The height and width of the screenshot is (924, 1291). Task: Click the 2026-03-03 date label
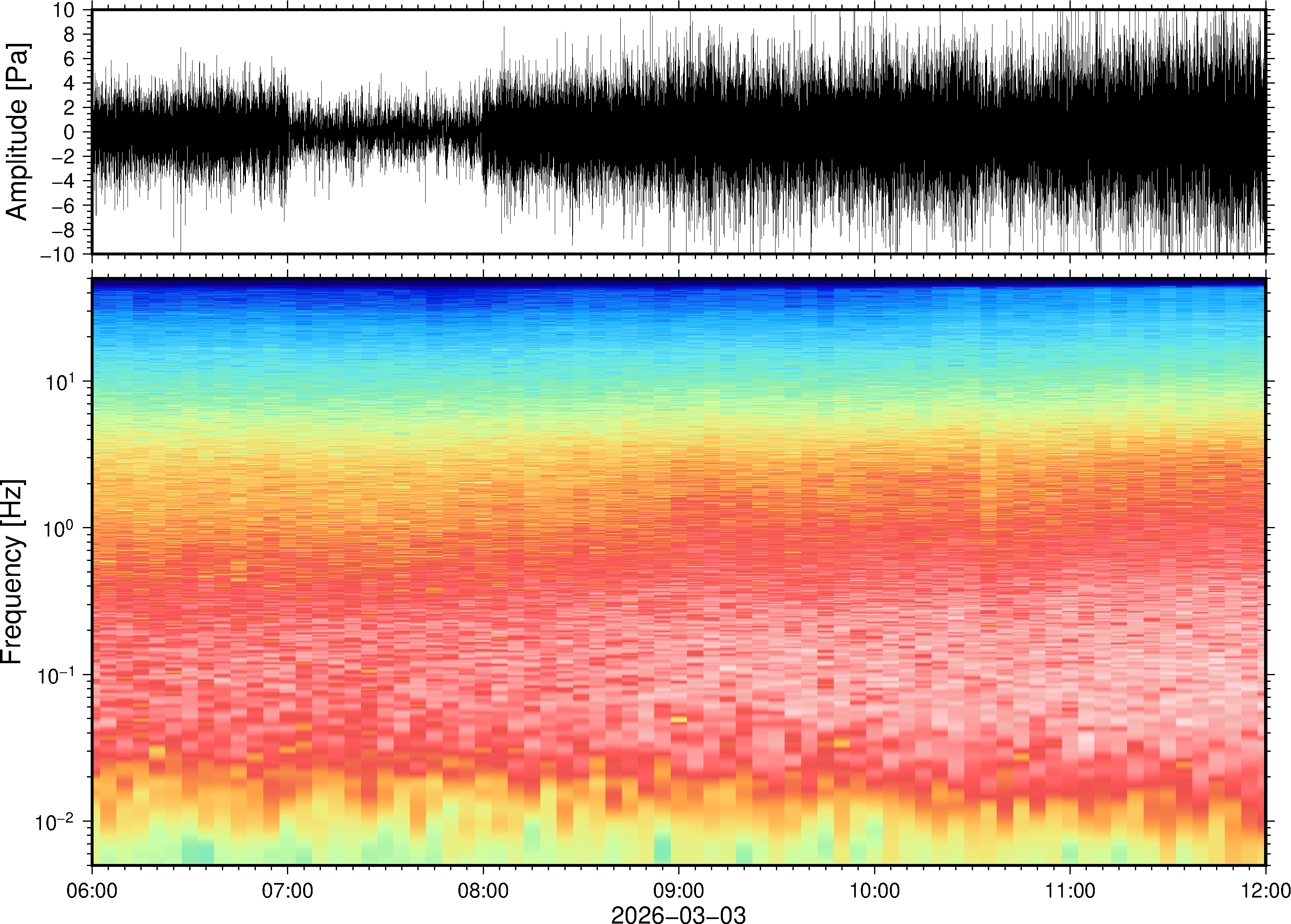(x=678, y=914)
